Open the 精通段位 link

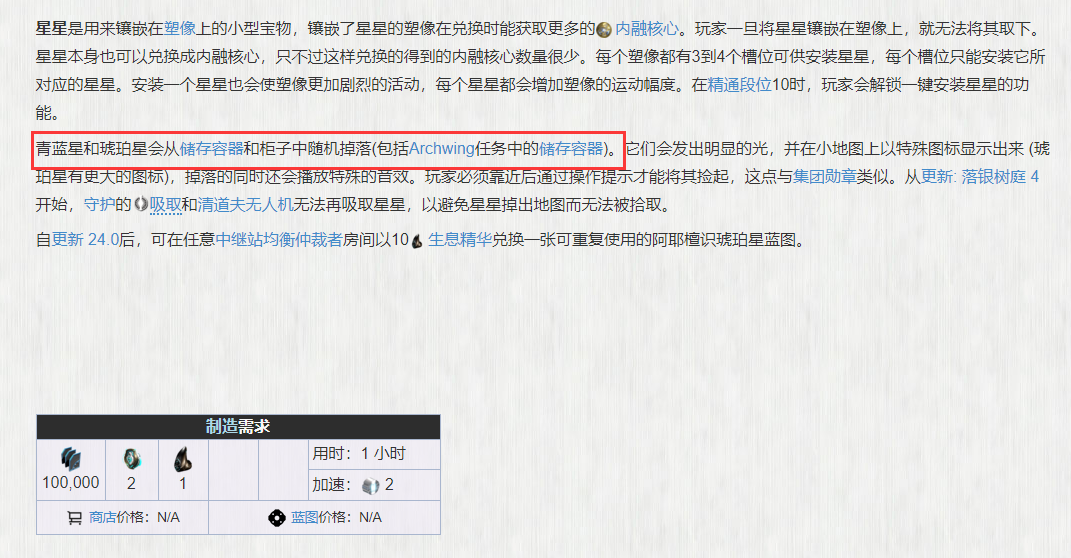739,85
